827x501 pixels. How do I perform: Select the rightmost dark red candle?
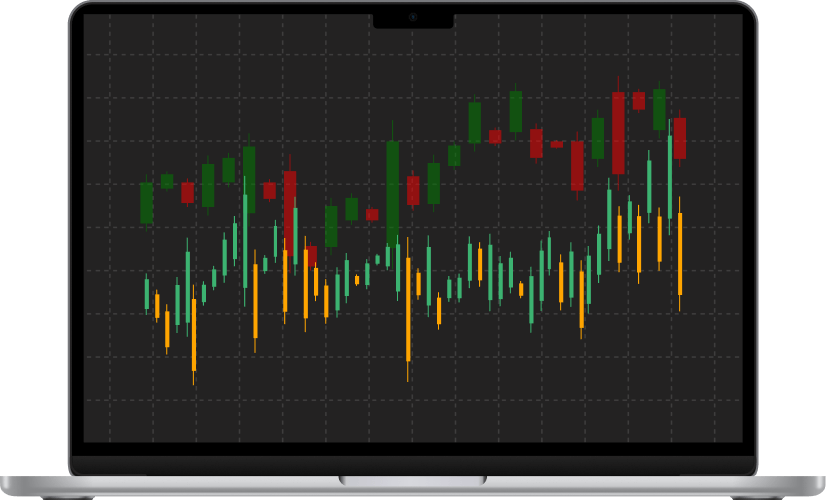tap(679, 138)
